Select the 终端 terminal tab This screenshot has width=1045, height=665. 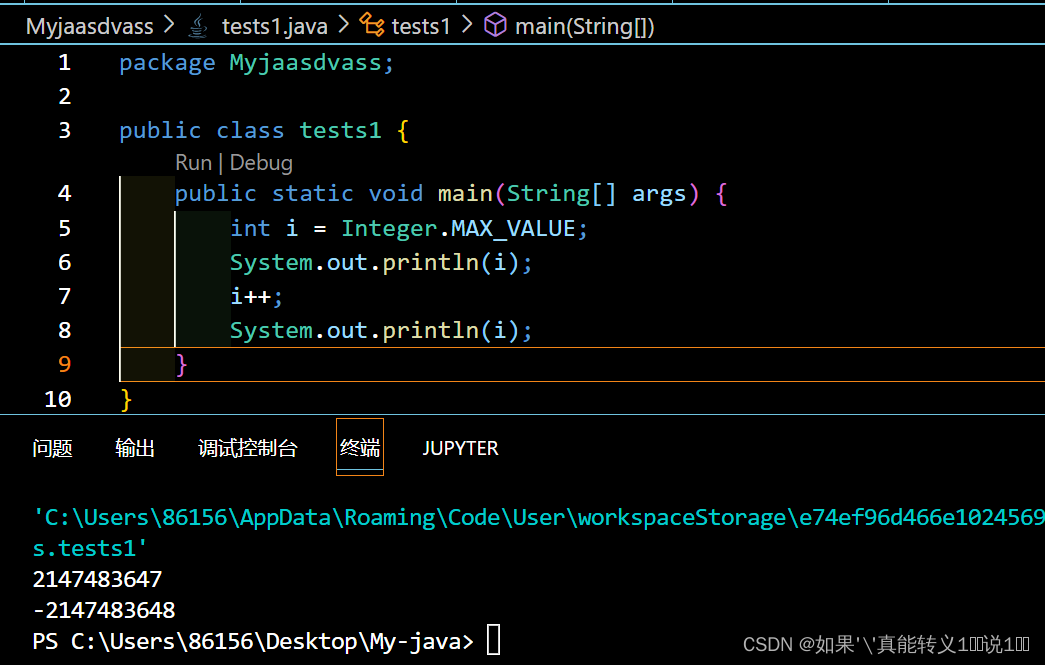(360, 447)
